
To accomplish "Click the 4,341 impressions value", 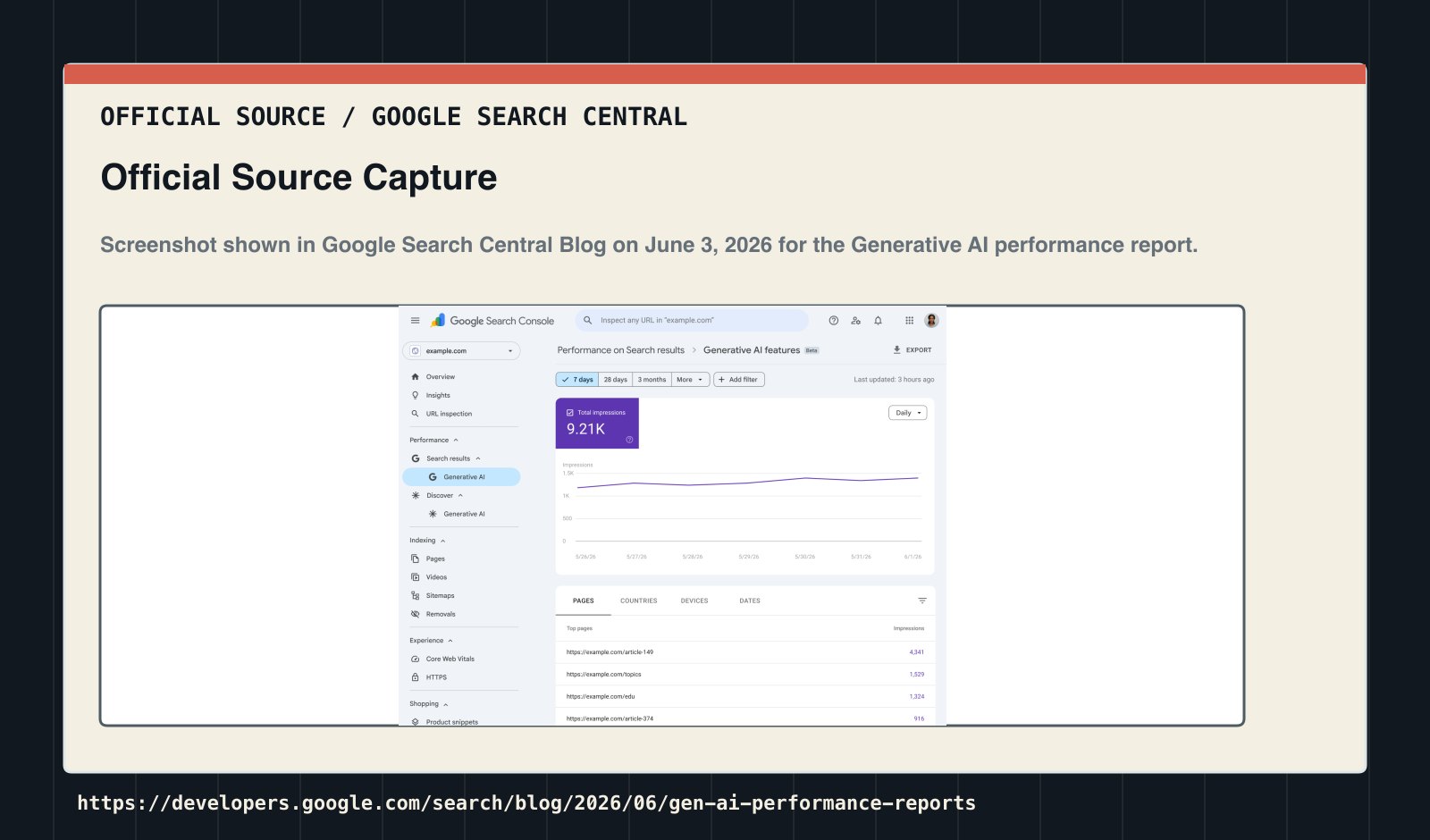I will [x=917, y=652].
